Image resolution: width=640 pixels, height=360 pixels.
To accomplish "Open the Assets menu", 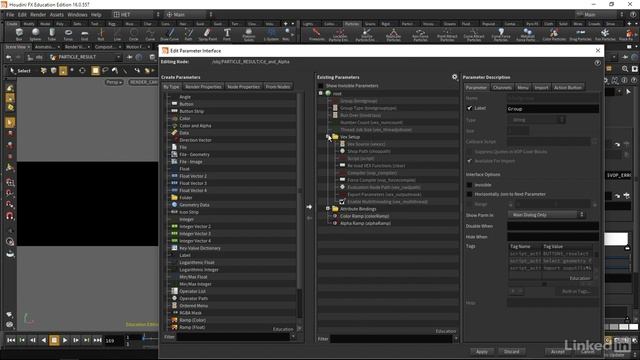I will click(x=57, y=14).
